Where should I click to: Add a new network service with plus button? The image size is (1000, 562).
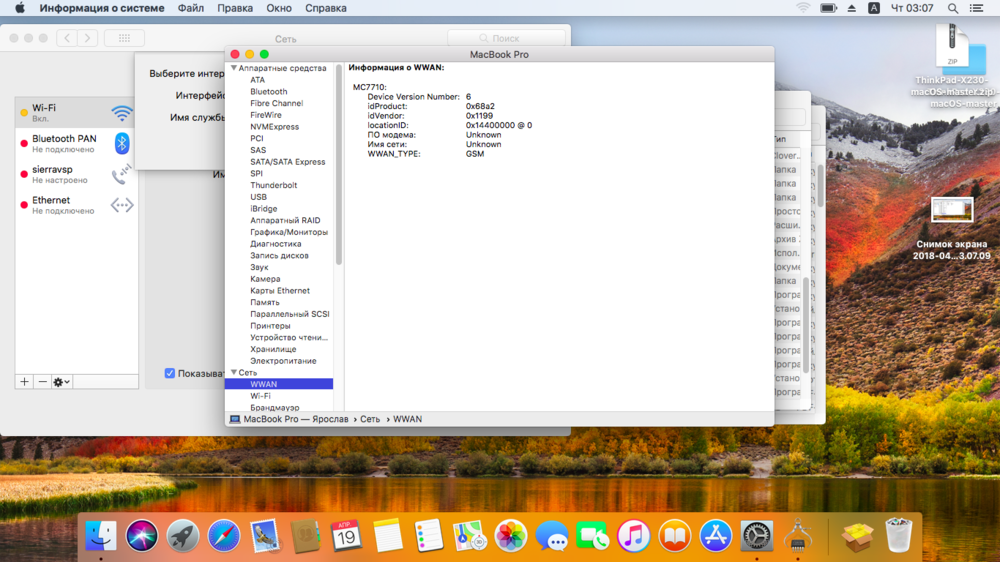tap(25, 382)
